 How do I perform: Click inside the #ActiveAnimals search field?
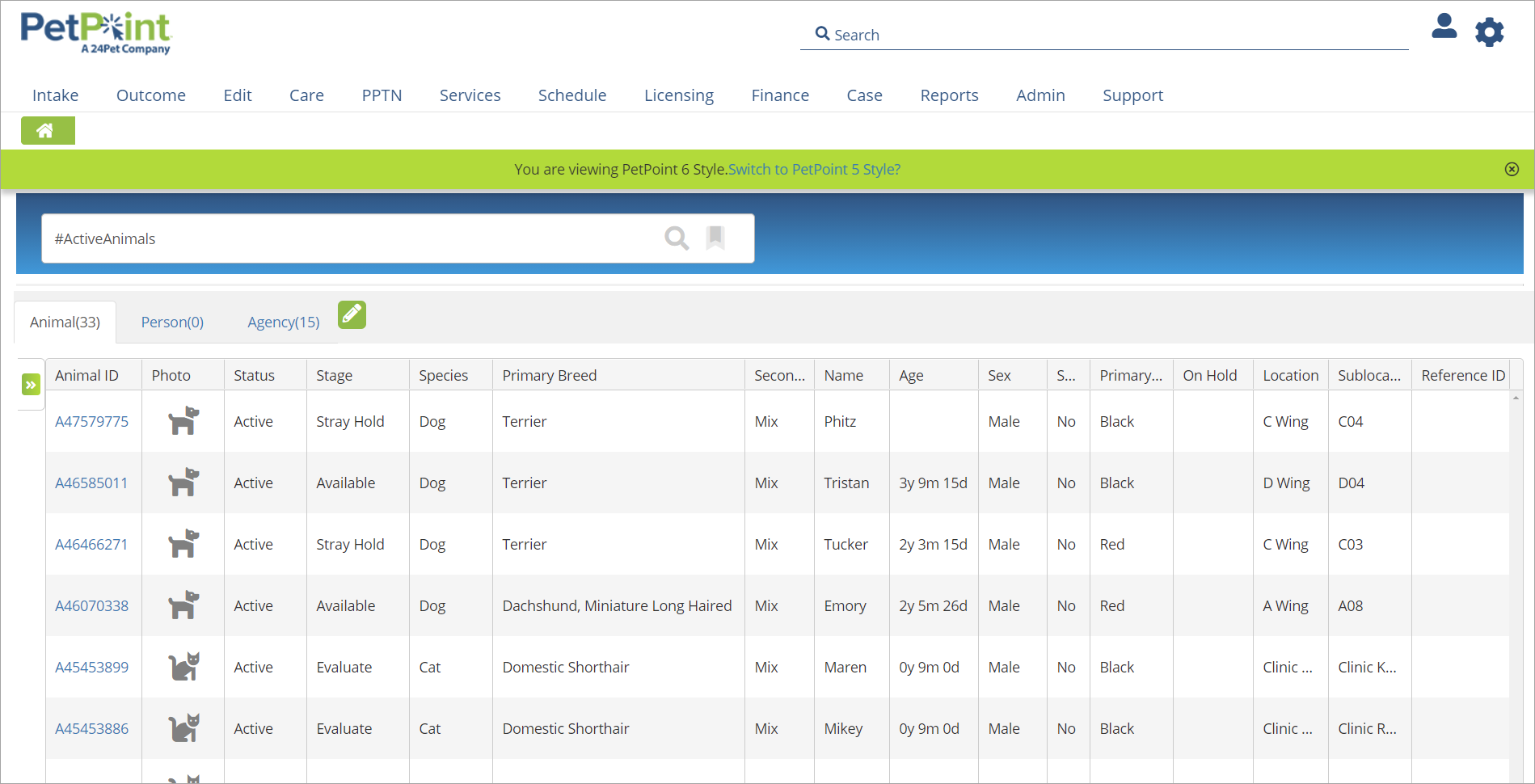point(323,238)
